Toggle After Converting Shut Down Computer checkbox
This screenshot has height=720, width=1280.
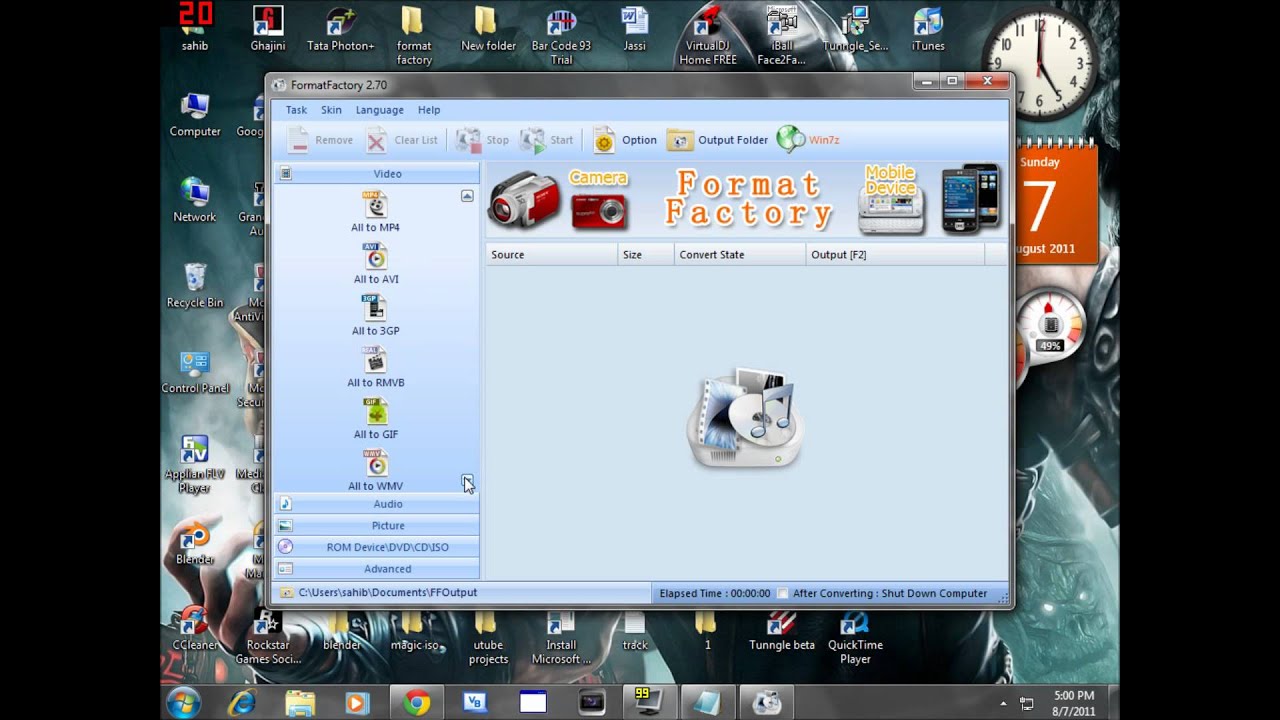(783, 593)
